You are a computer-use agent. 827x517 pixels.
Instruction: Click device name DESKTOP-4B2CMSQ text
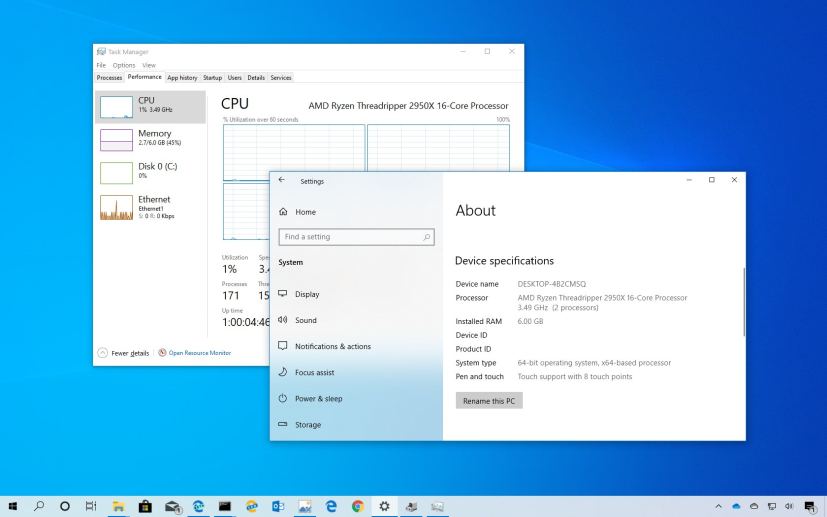(x=552, y=284)
